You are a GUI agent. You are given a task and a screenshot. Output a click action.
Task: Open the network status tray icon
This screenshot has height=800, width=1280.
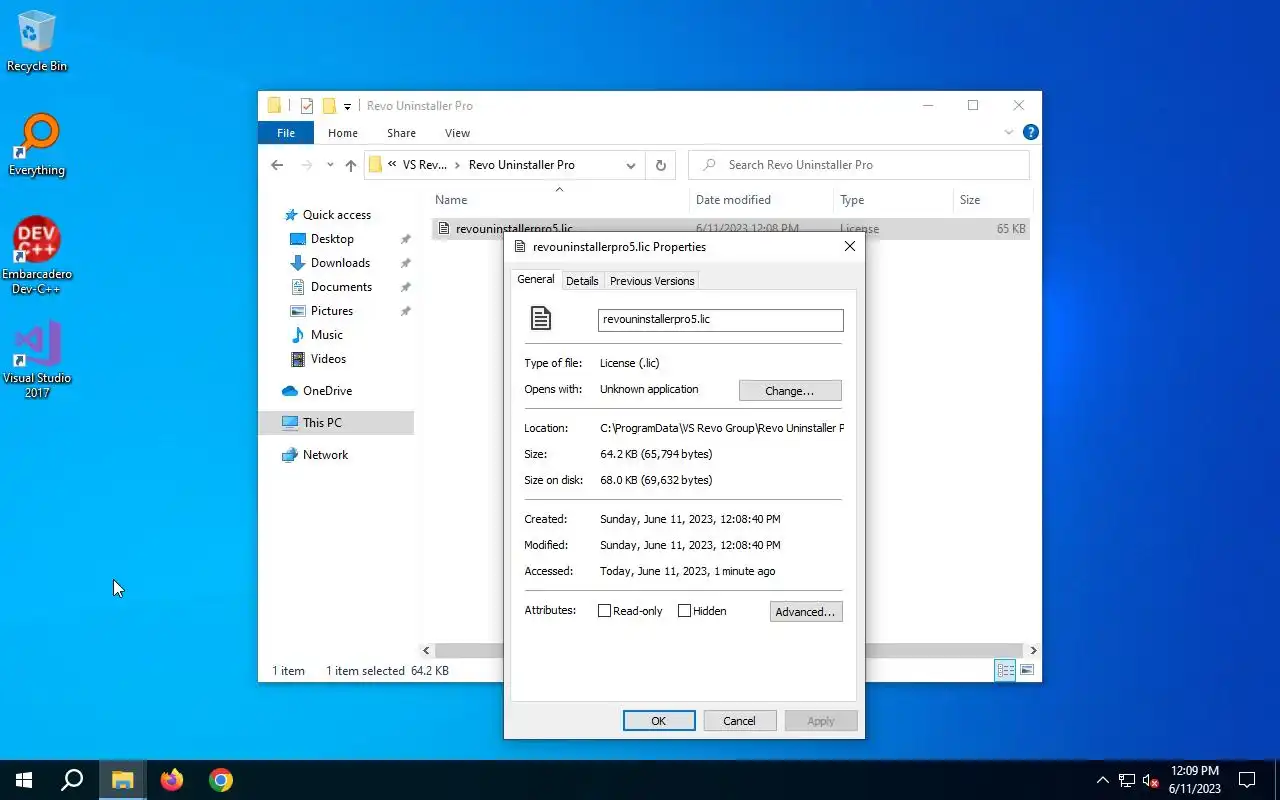click(1127, 780)
